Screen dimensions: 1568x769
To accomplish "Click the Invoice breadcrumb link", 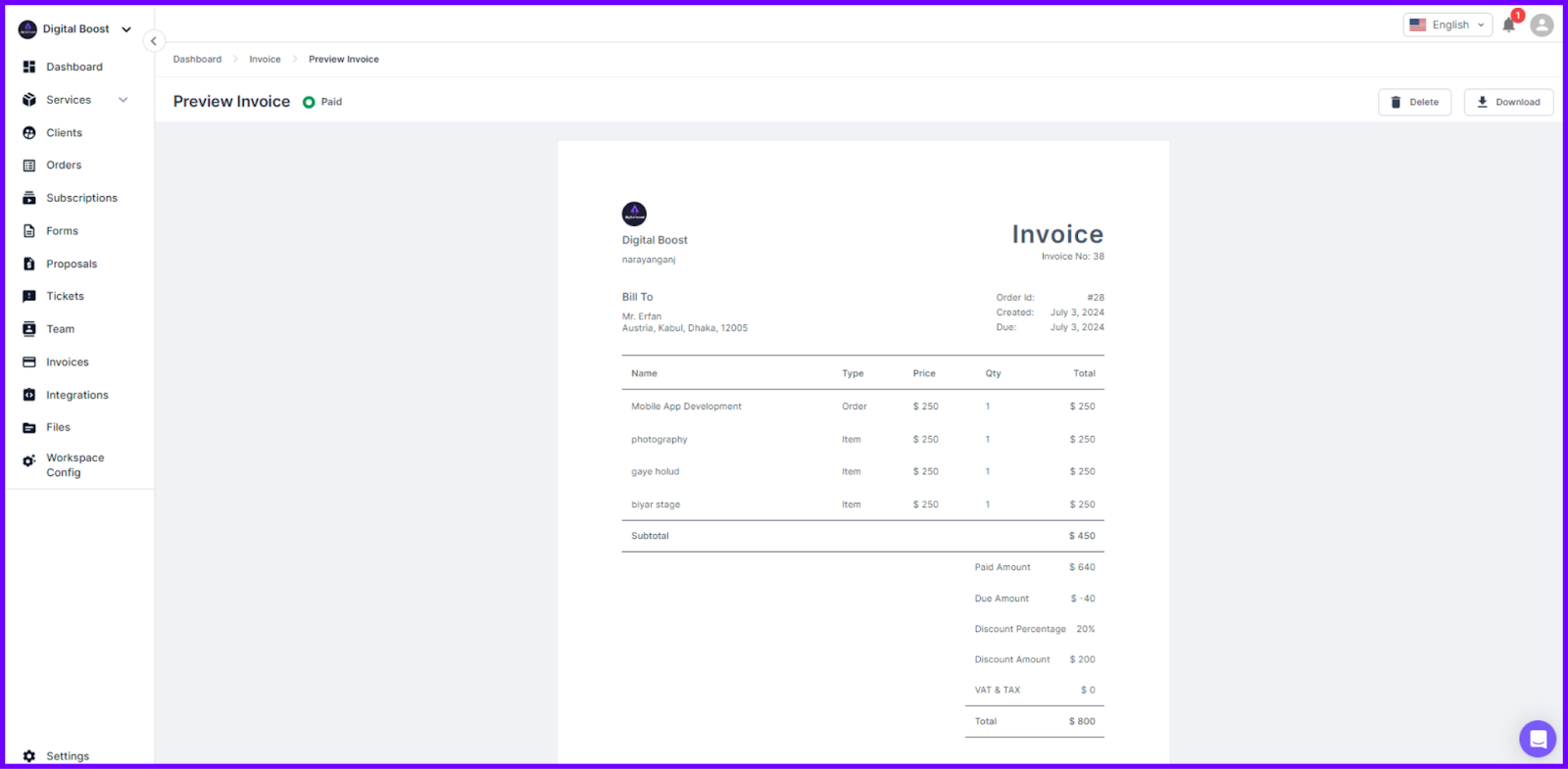I will point(265,59).
